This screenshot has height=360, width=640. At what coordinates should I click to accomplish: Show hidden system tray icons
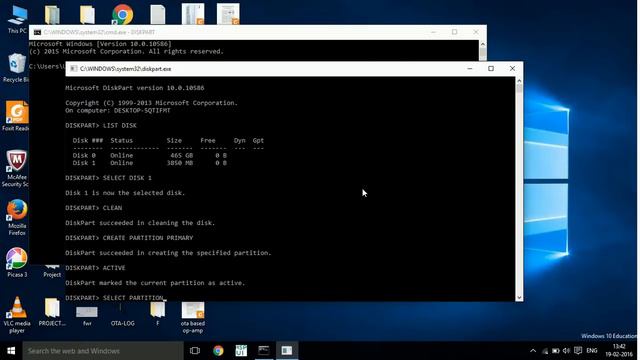533,351
